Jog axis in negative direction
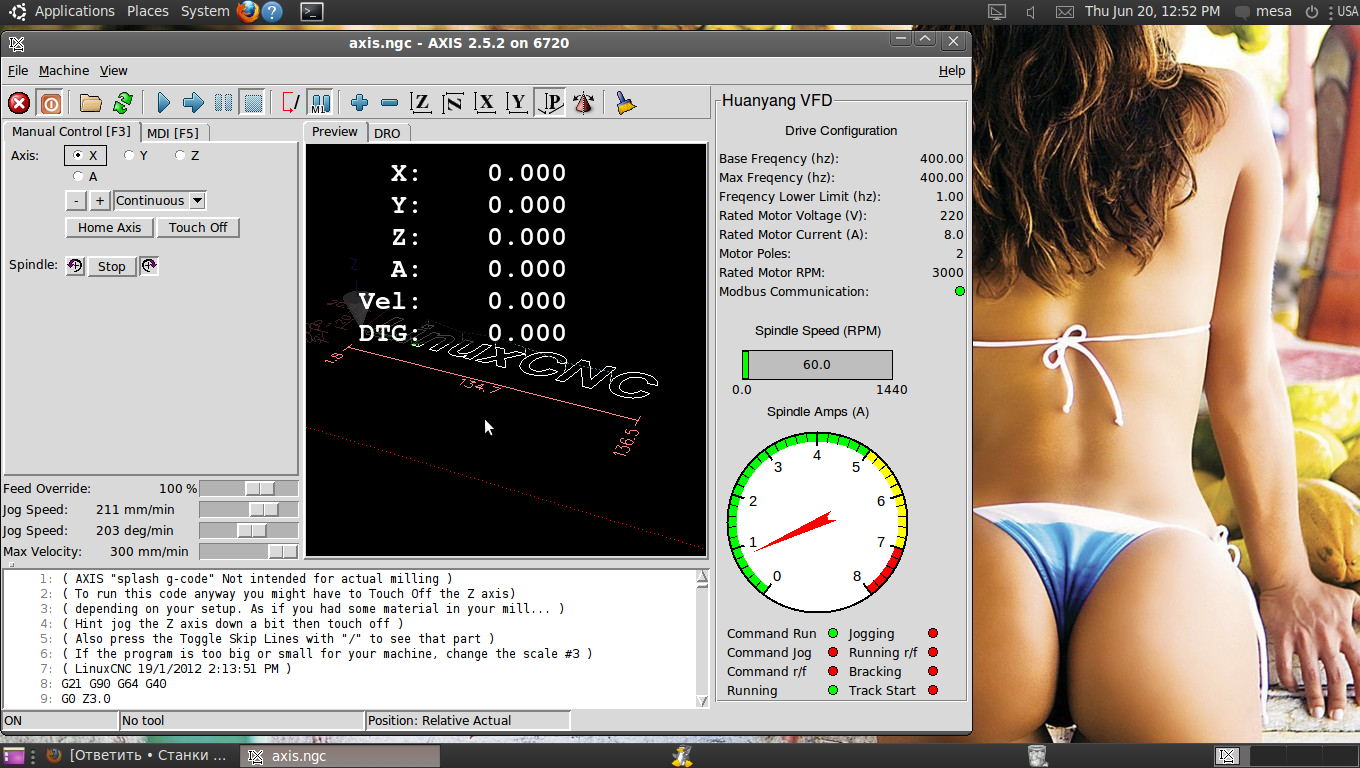The height and width of the screenshot is (768, 1360). (77, 201)
